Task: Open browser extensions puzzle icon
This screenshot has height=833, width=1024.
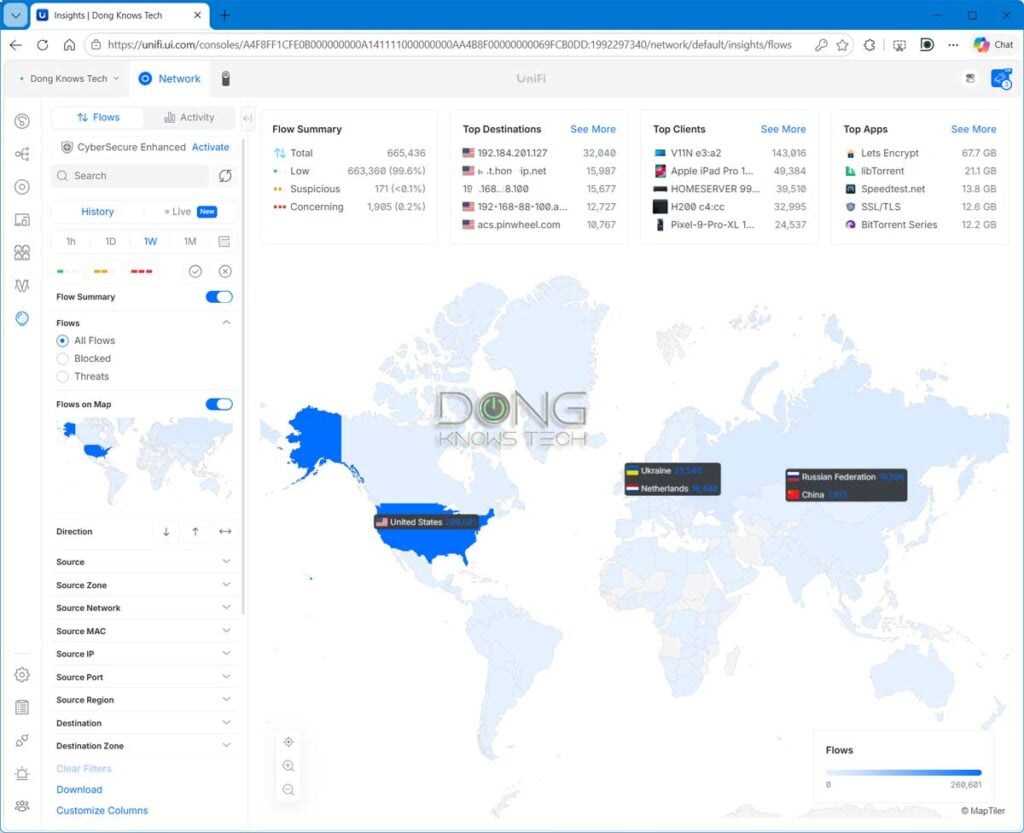Action: click(869, 44)
